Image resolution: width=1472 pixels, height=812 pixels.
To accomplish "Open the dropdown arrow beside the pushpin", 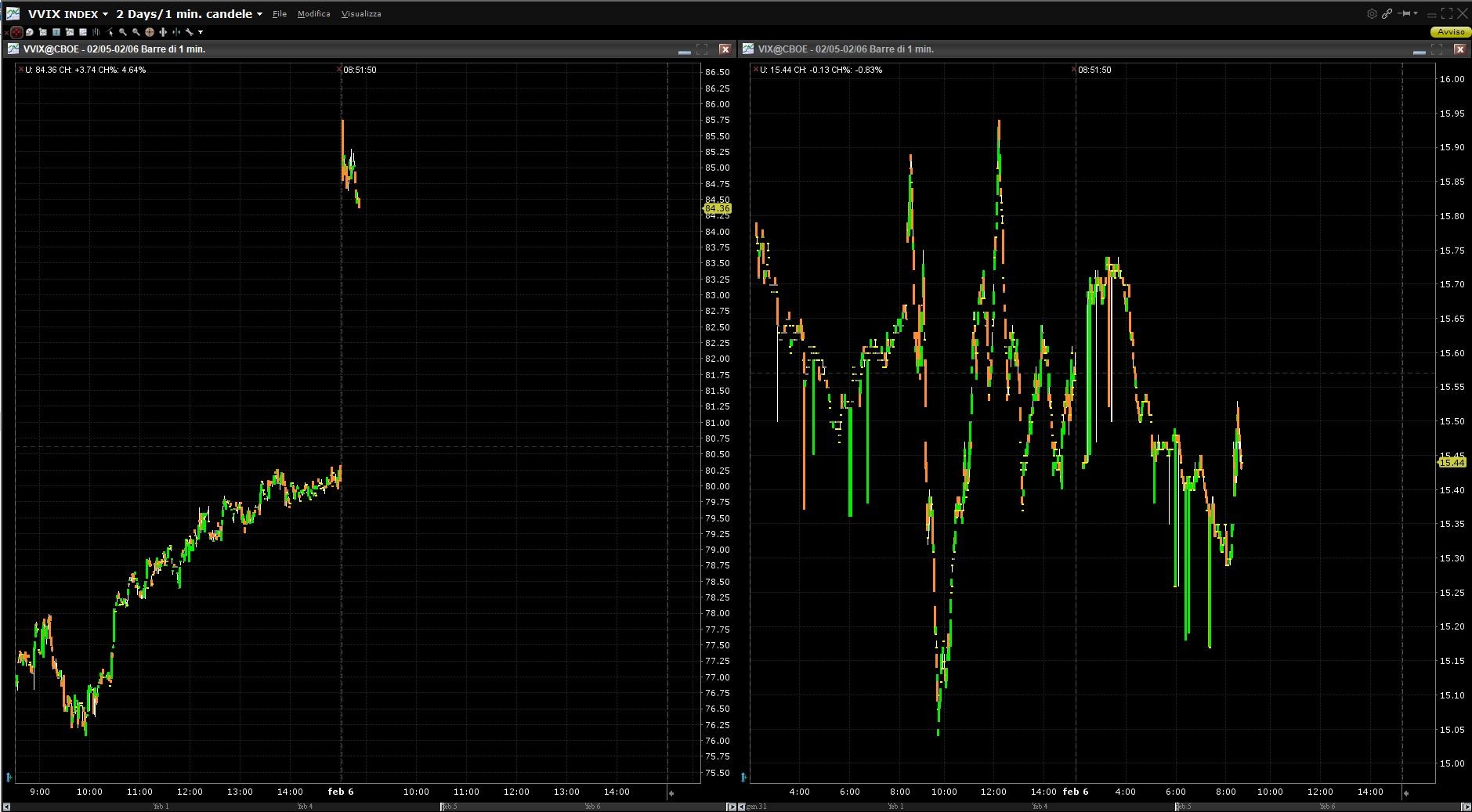I will 1416,13.
